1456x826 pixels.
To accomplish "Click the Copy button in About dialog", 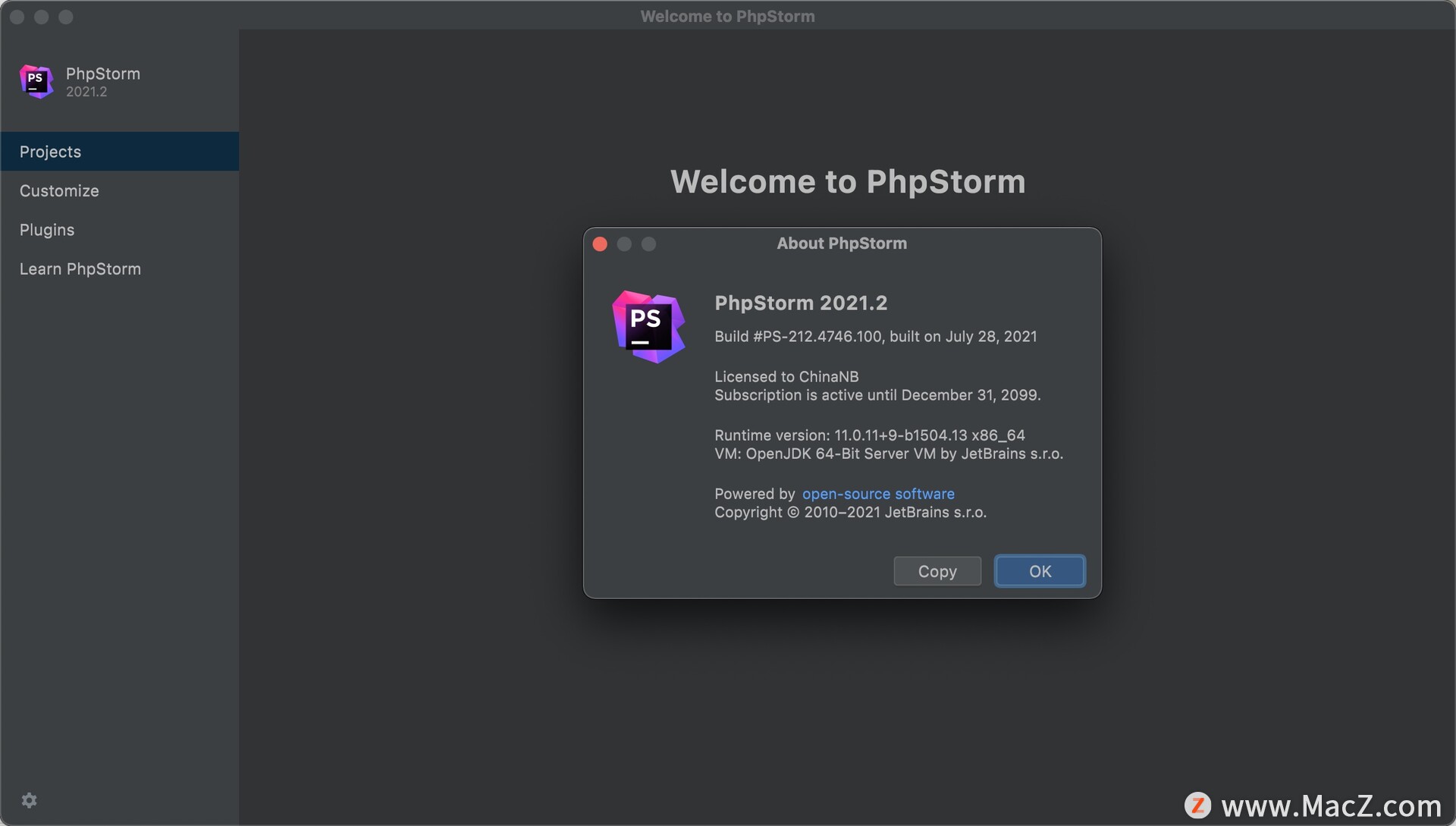I will click(x=937, y=570).
